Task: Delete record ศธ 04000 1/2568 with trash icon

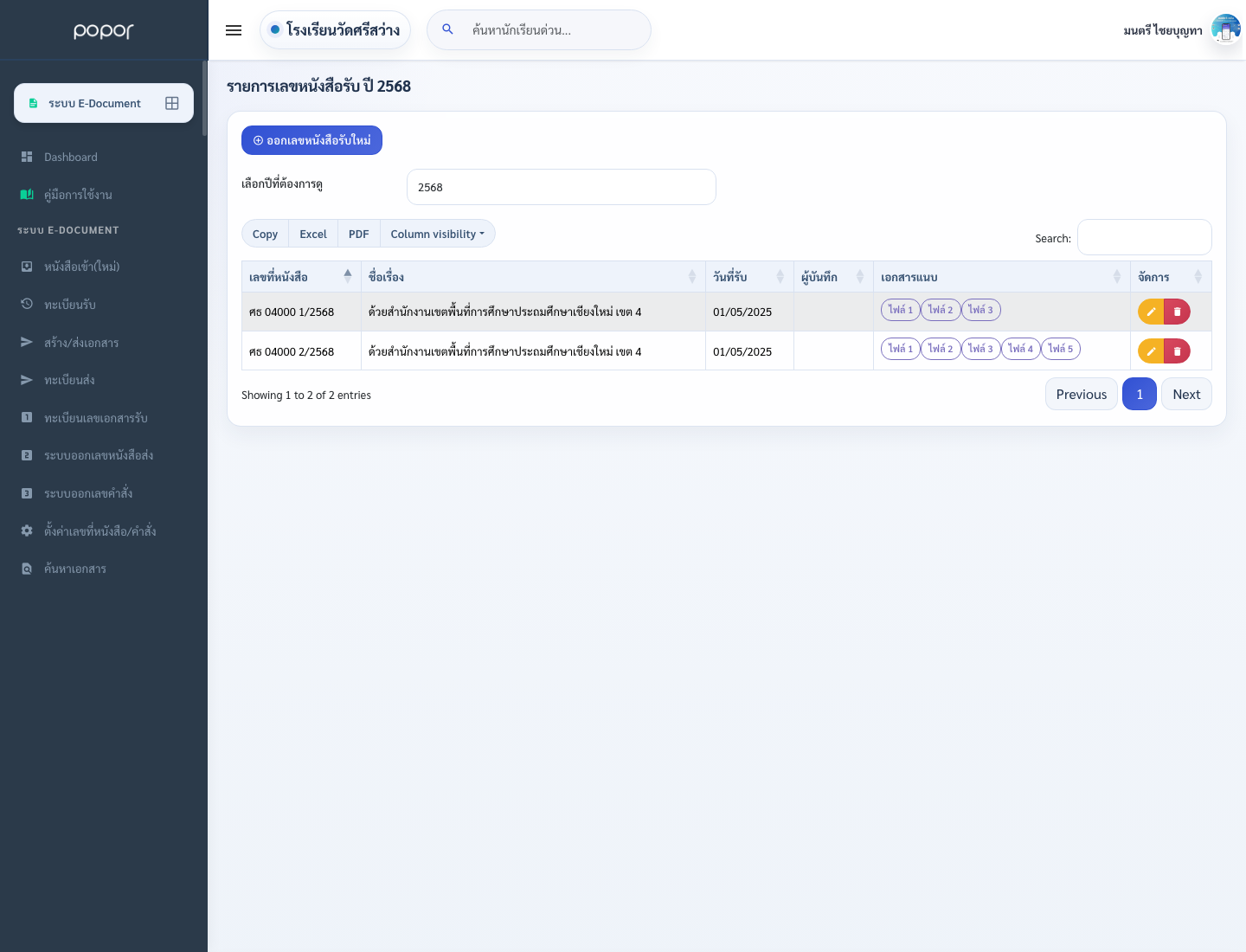Action: tap(1178, 312)
